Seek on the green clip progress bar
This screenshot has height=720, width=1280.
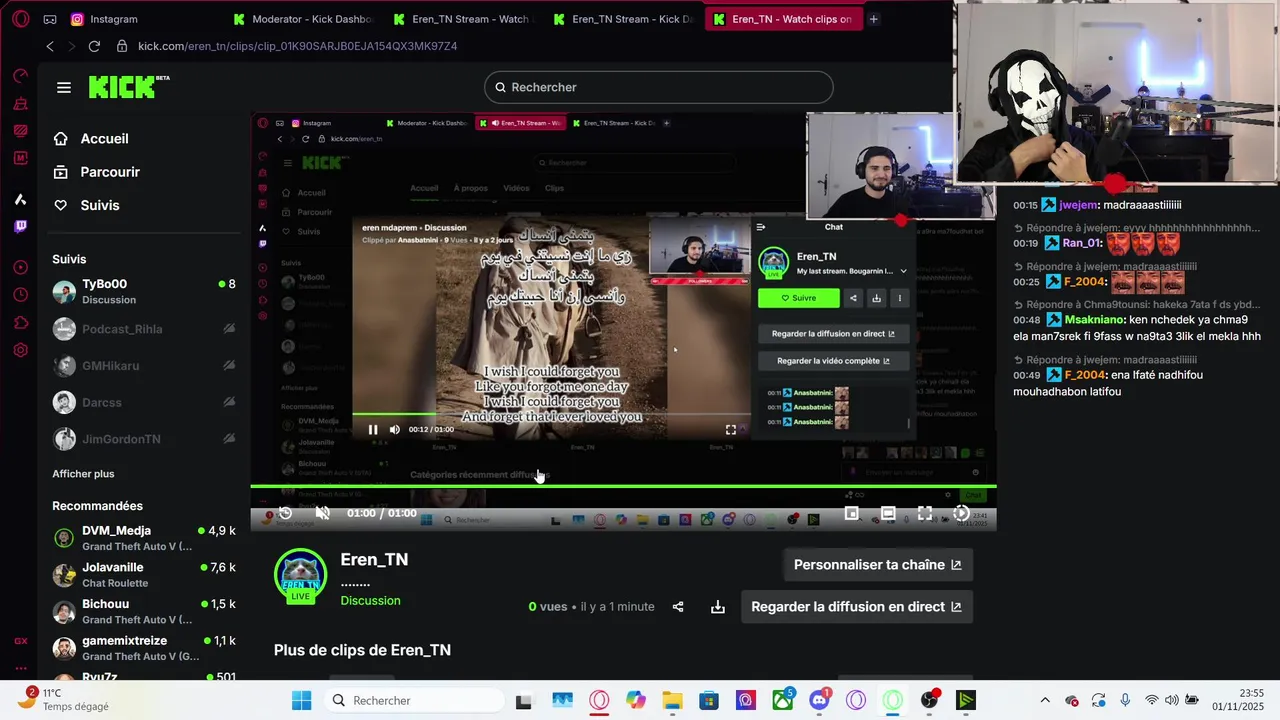[x=623, y=487]
